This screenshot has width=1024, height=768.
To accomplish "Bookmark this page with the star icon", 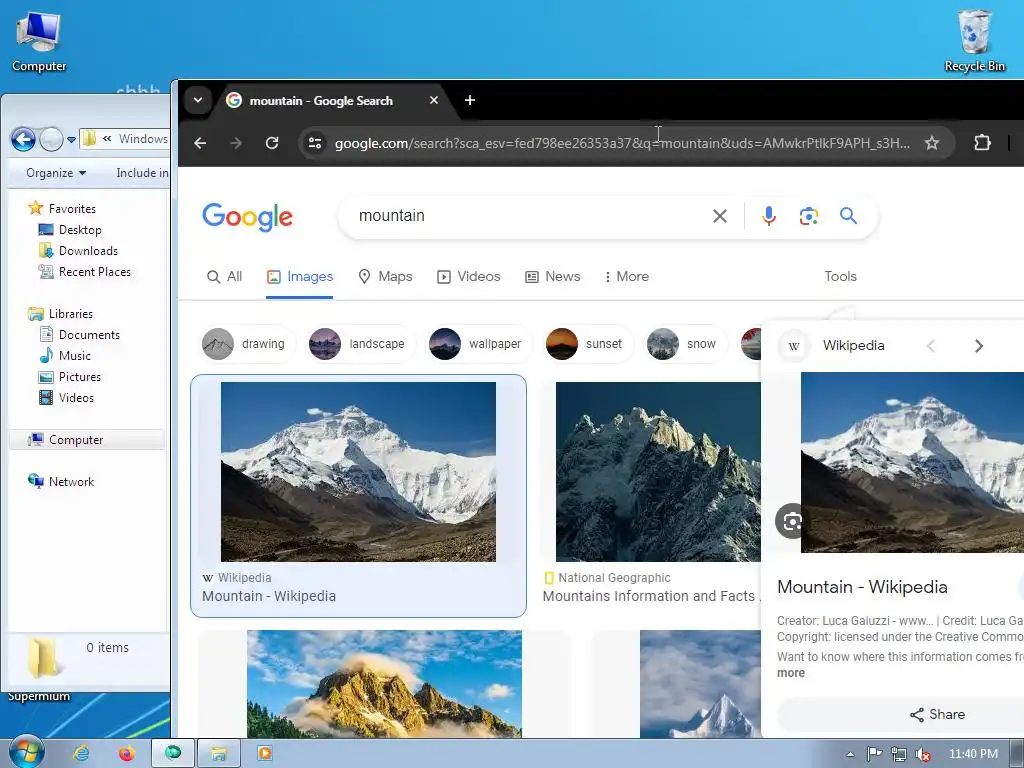I will pos(932,143).
